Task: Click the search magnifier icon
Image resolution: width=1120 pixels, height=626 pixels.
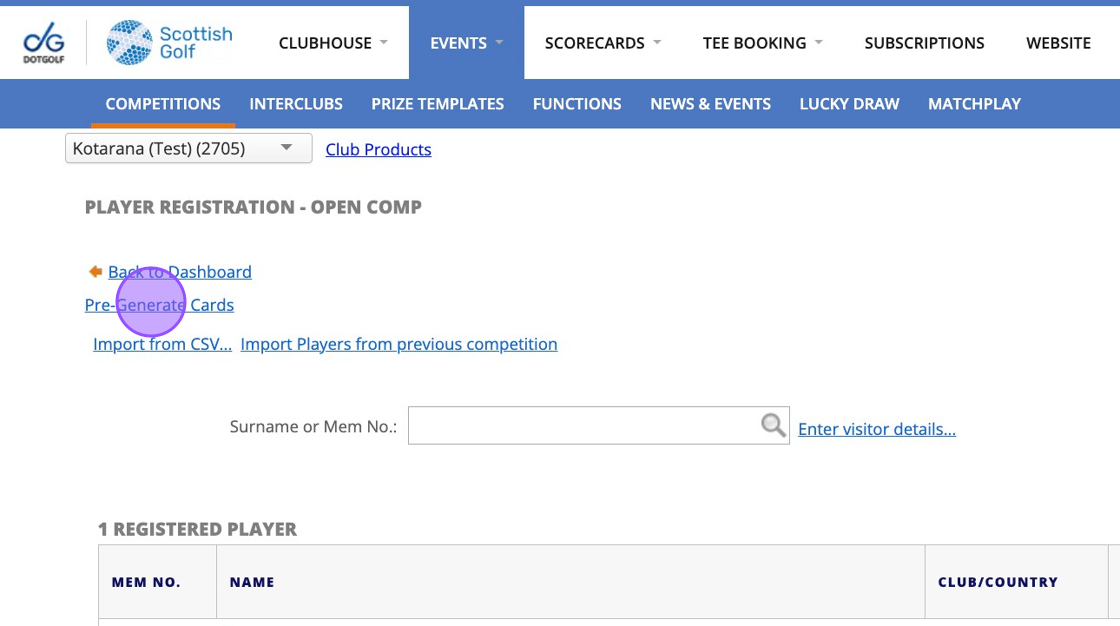Action: [772, 426]
